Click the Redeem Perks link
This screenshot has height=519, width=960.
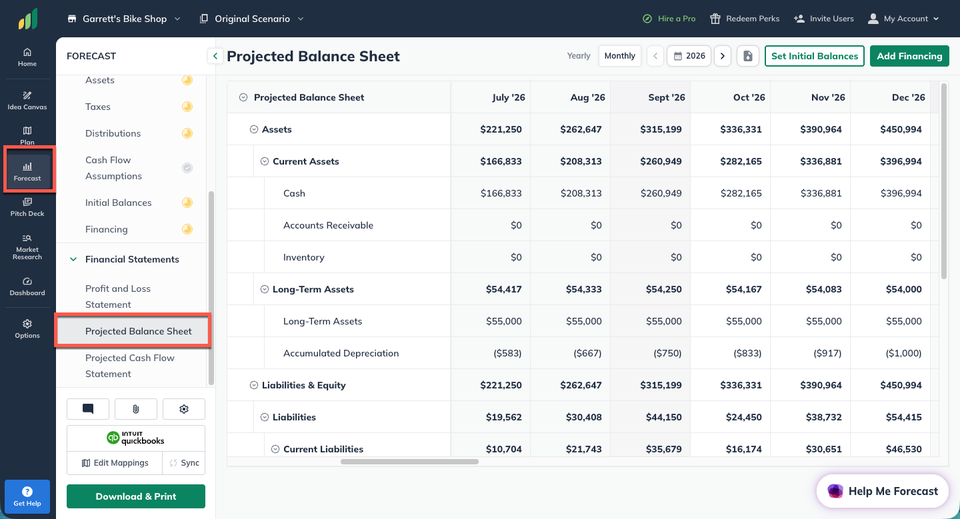coord(744,19)
